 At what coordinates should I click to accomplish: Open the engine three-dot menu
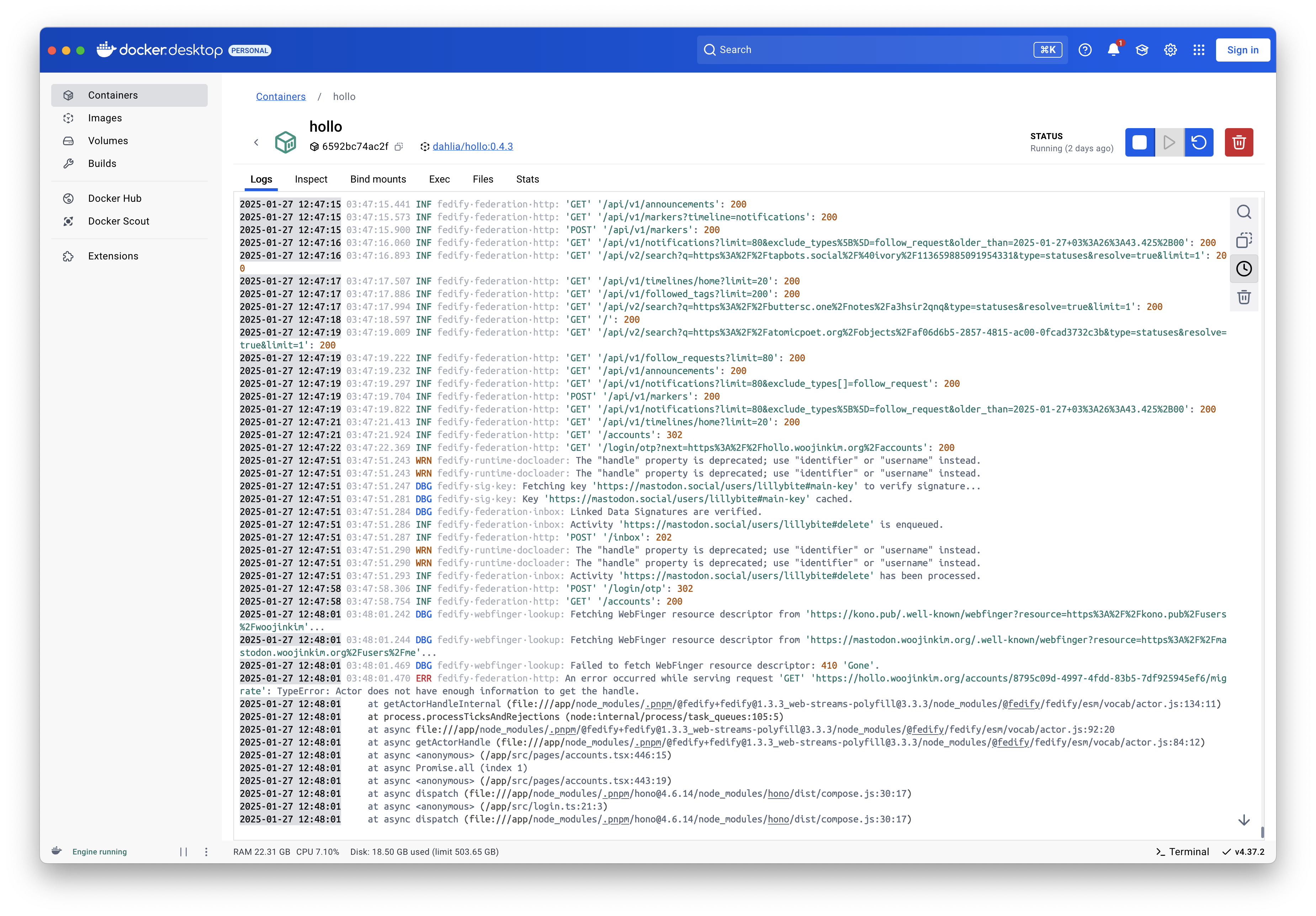206,852
